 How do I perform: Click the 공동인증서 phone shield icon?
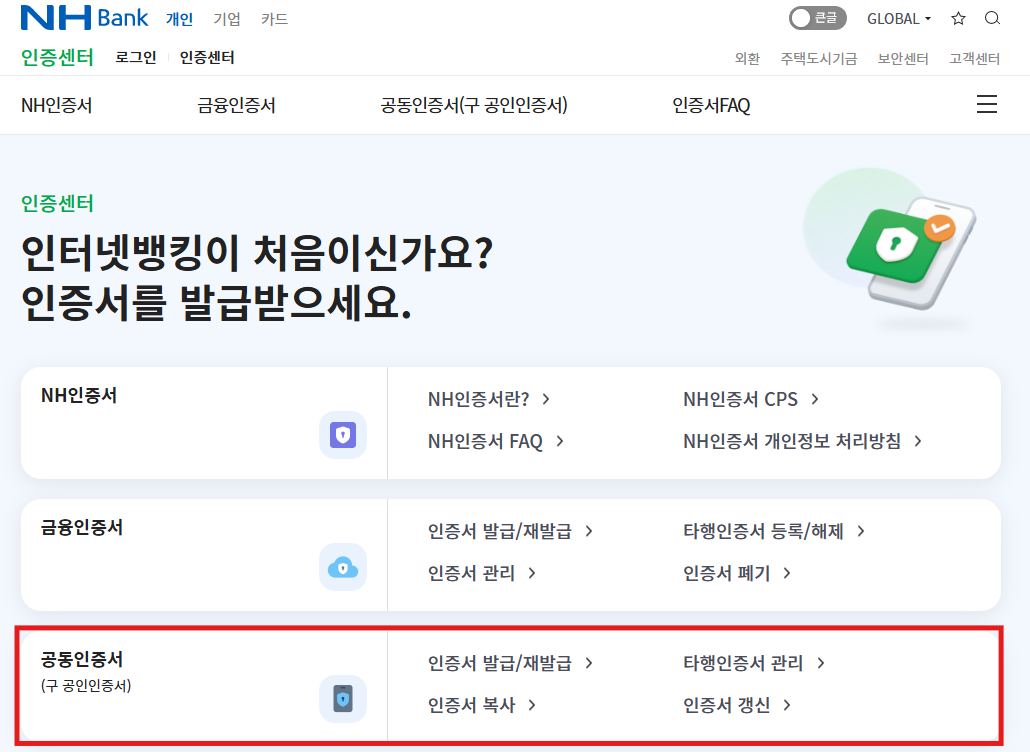click(343, 699)
